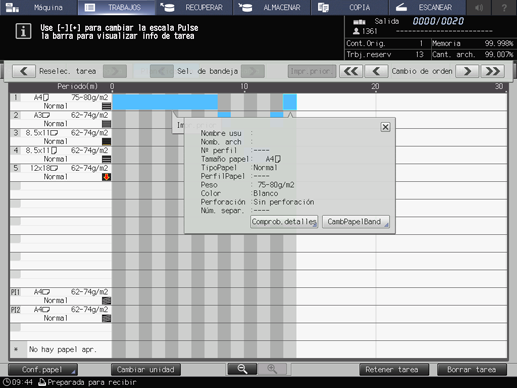Click Perforación Sin perforación value
The width and height of the screenshot is (517, 388).
coord(284,202)
